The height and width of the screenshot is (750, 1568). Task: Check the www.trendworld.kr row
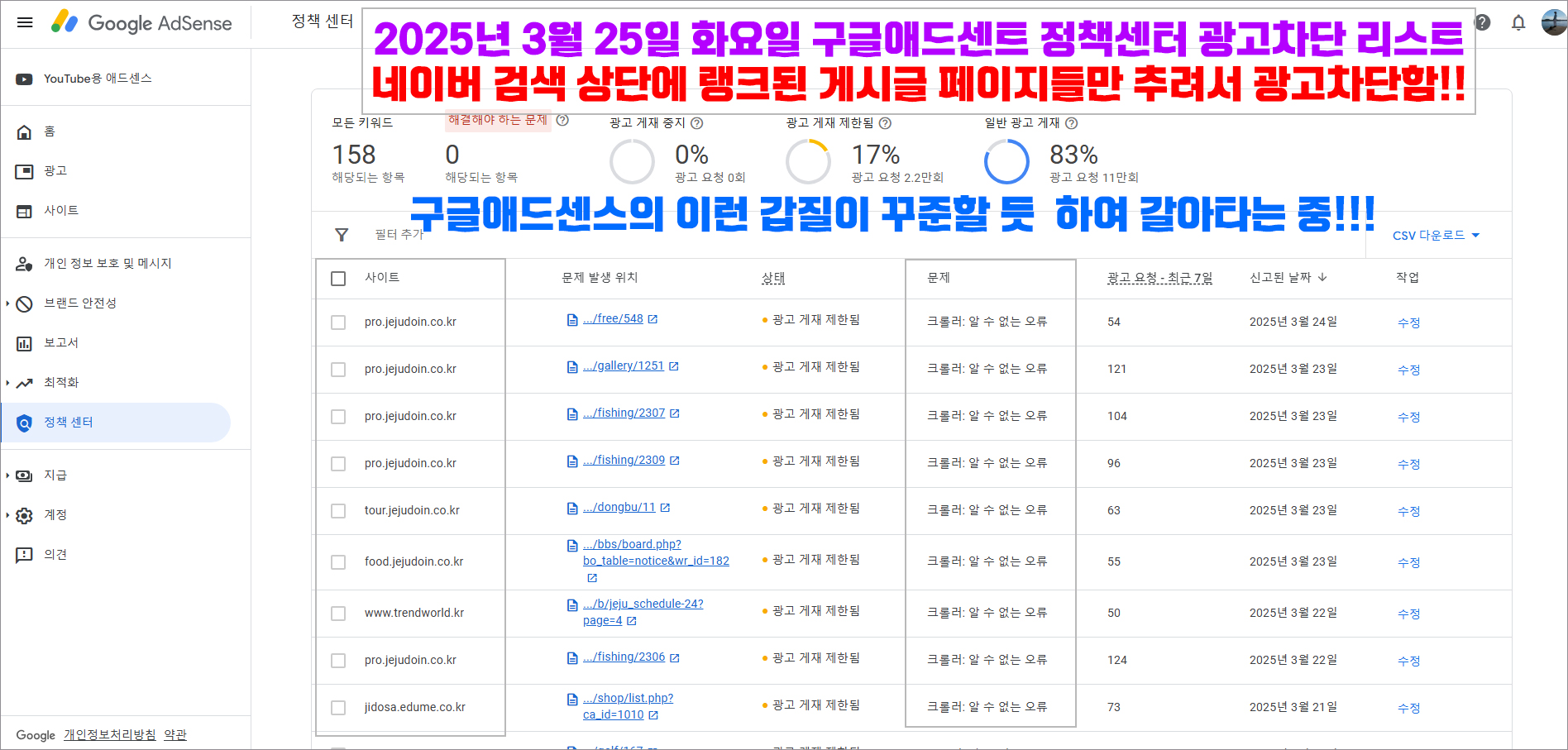coord(338,614)
